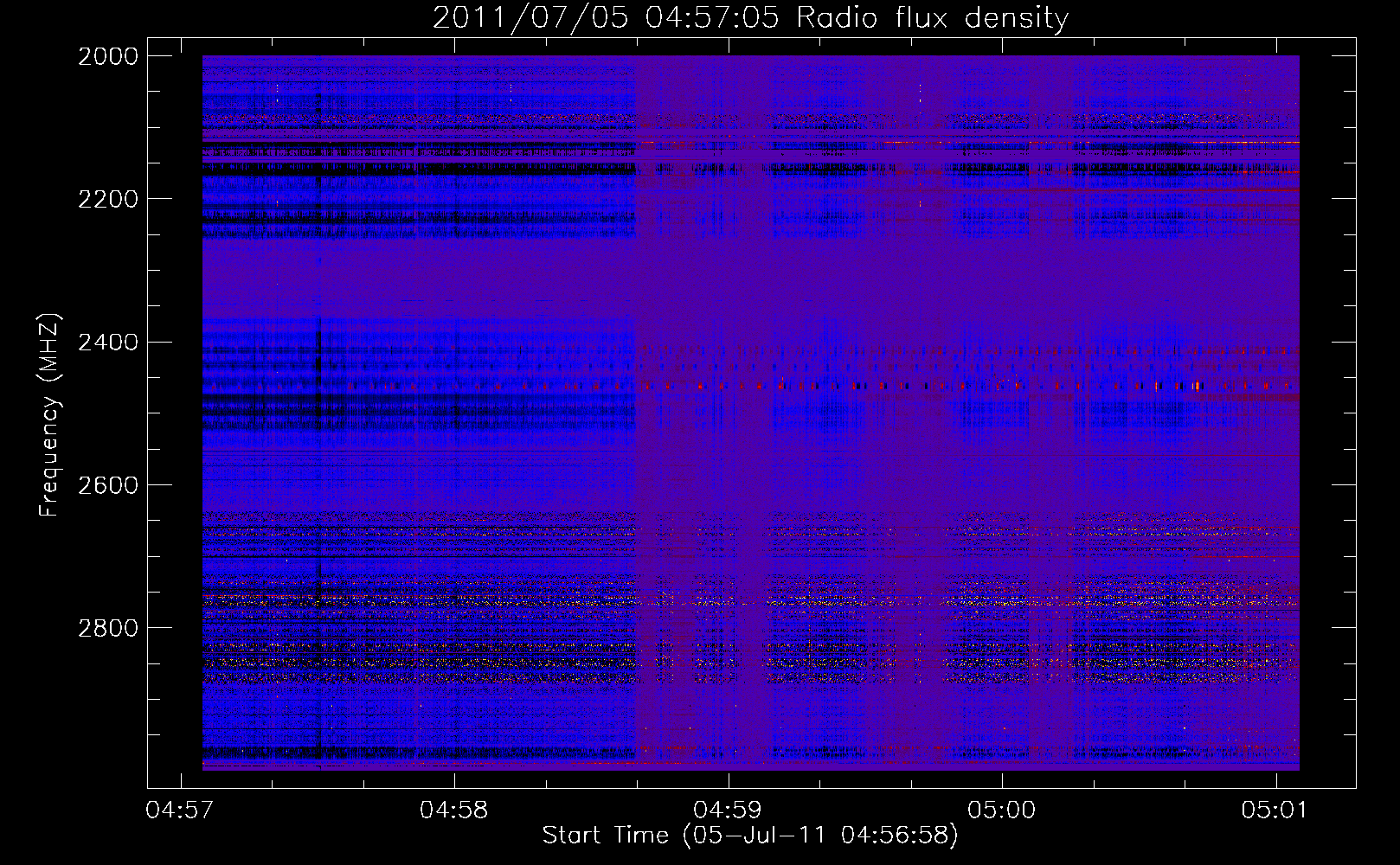Click the 05:01 time tick label
This screenshot has width=1400, height=865.
[x=1276, y=811]
